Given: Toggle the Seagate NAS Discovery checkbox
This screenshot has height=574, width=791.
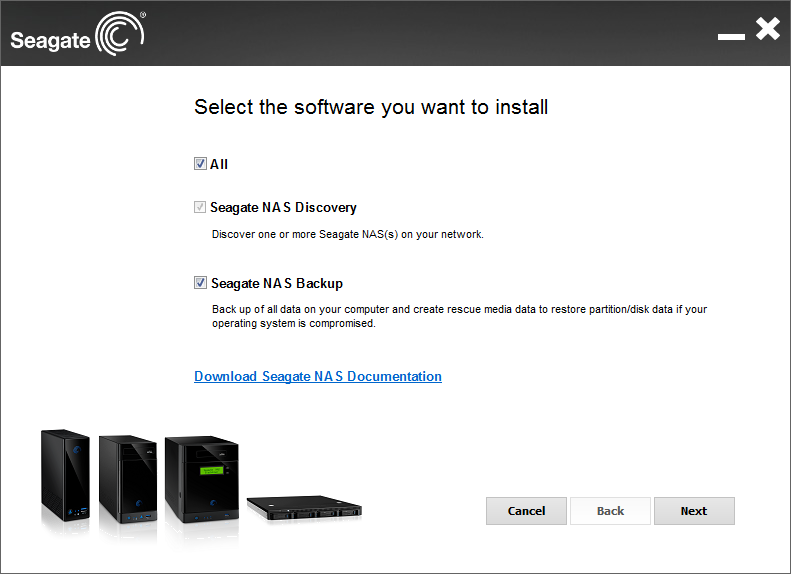Looking at the screenshot, I should (x=200, y=207).
